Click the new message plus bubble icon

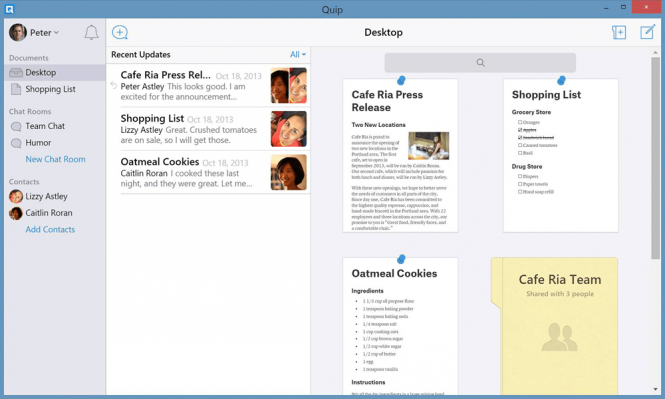120,32
